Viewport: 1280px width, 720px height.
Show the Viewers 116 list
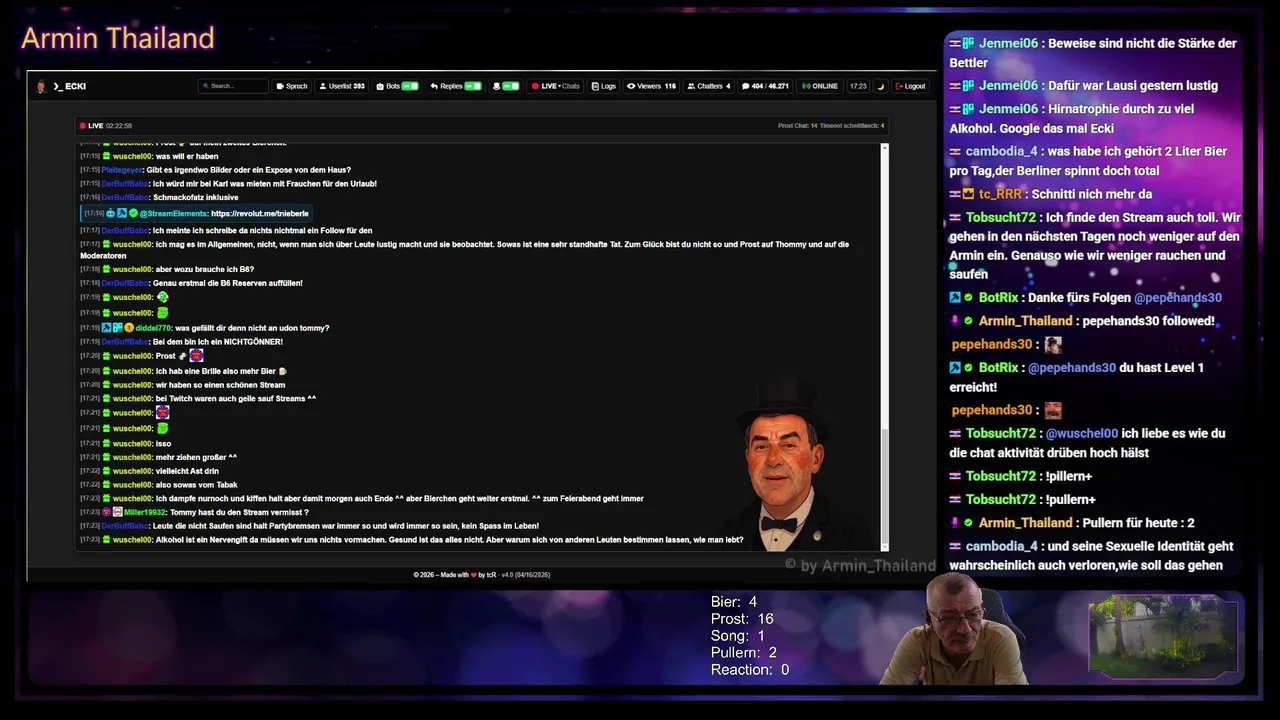(x=652, y=86)
